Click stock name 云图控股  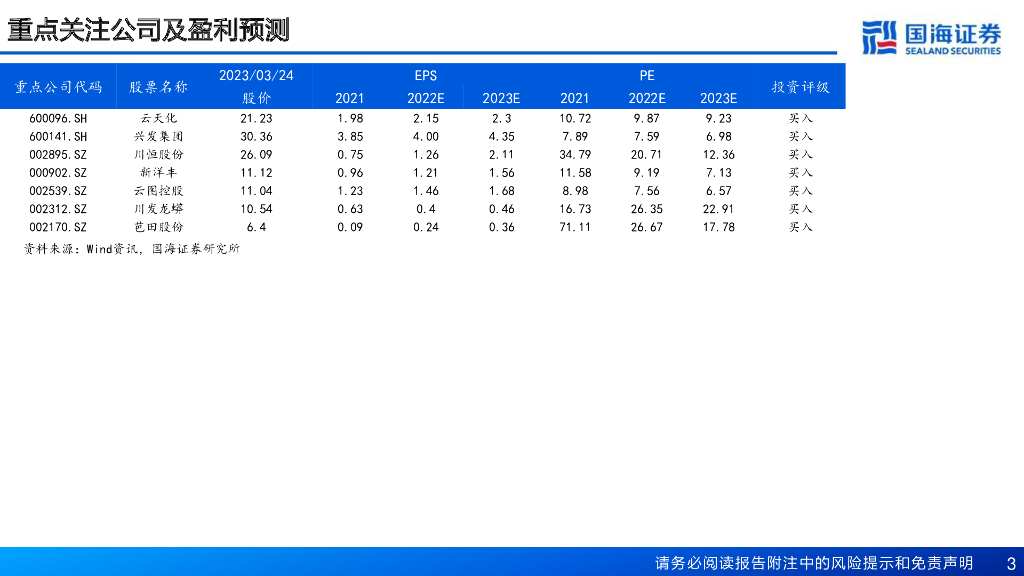coord(159,191)
